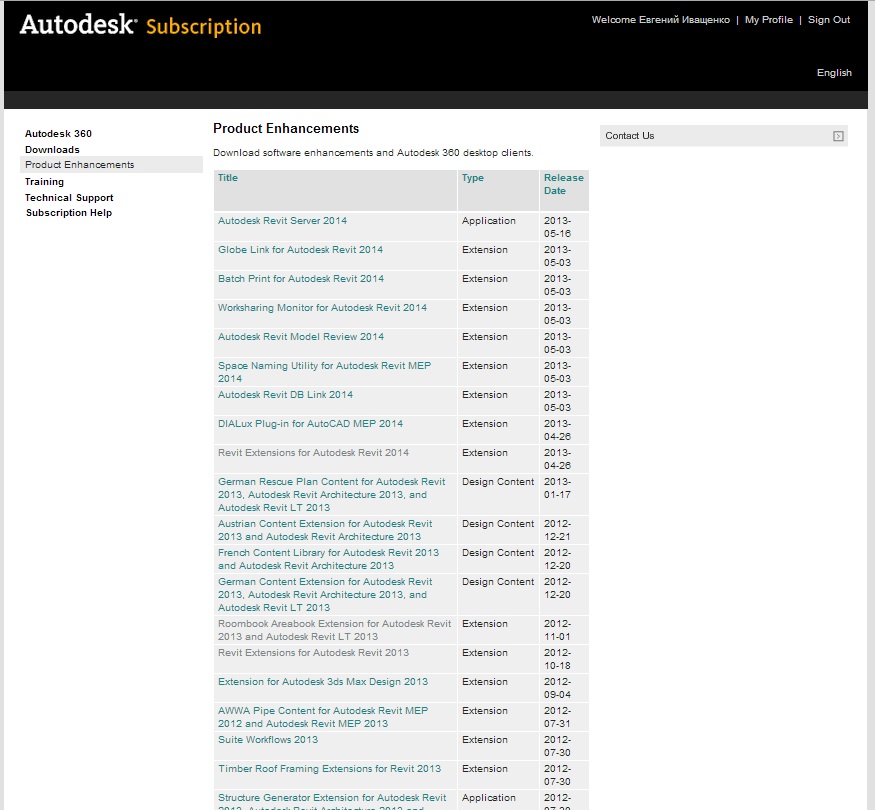875x810 pixels.
Task: Click release date 2012-09-04
Action: tap(557, 688)
